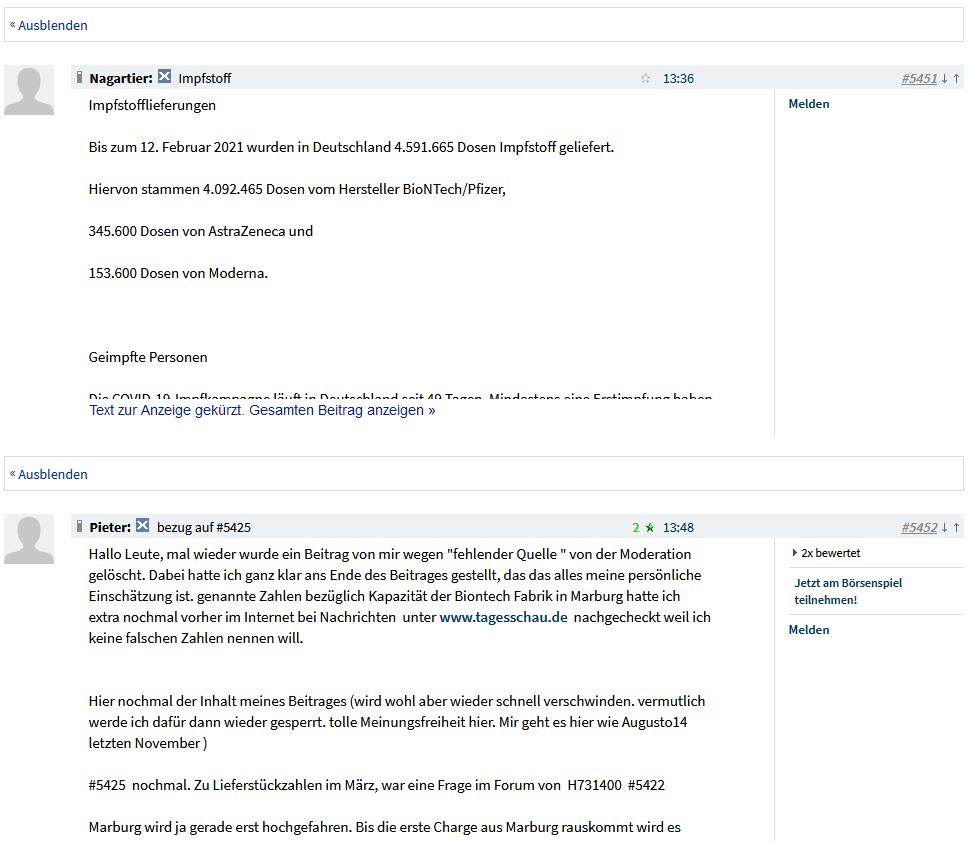This screenshot has height=841, width=973.
Task: Open www.tagesschau.de link in Pieter's post
Action: tap(503, 617)
